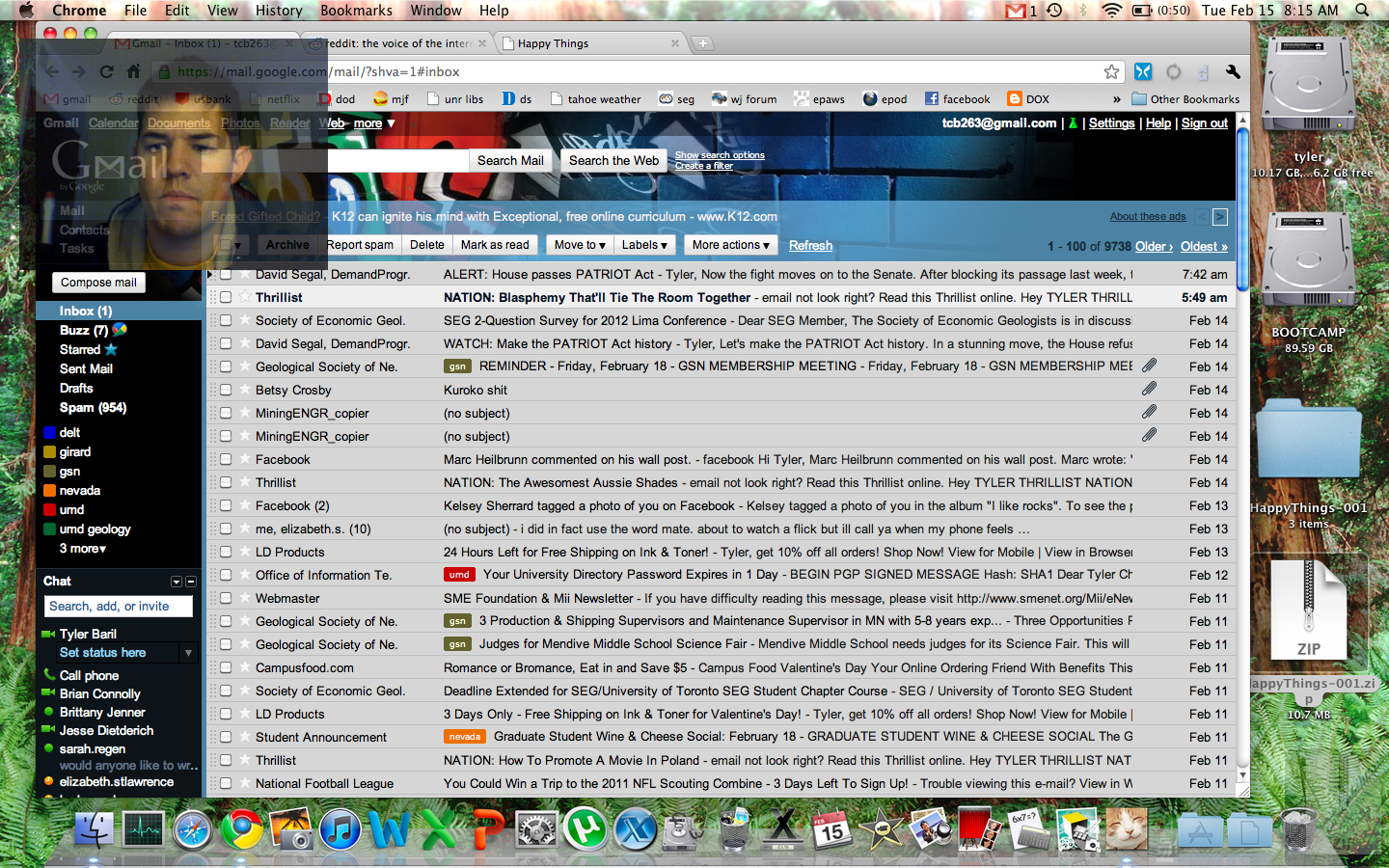Open Google Chrome from the Dock
Image resolution: width=1389 pixels, height=868 pixels.
242,829
